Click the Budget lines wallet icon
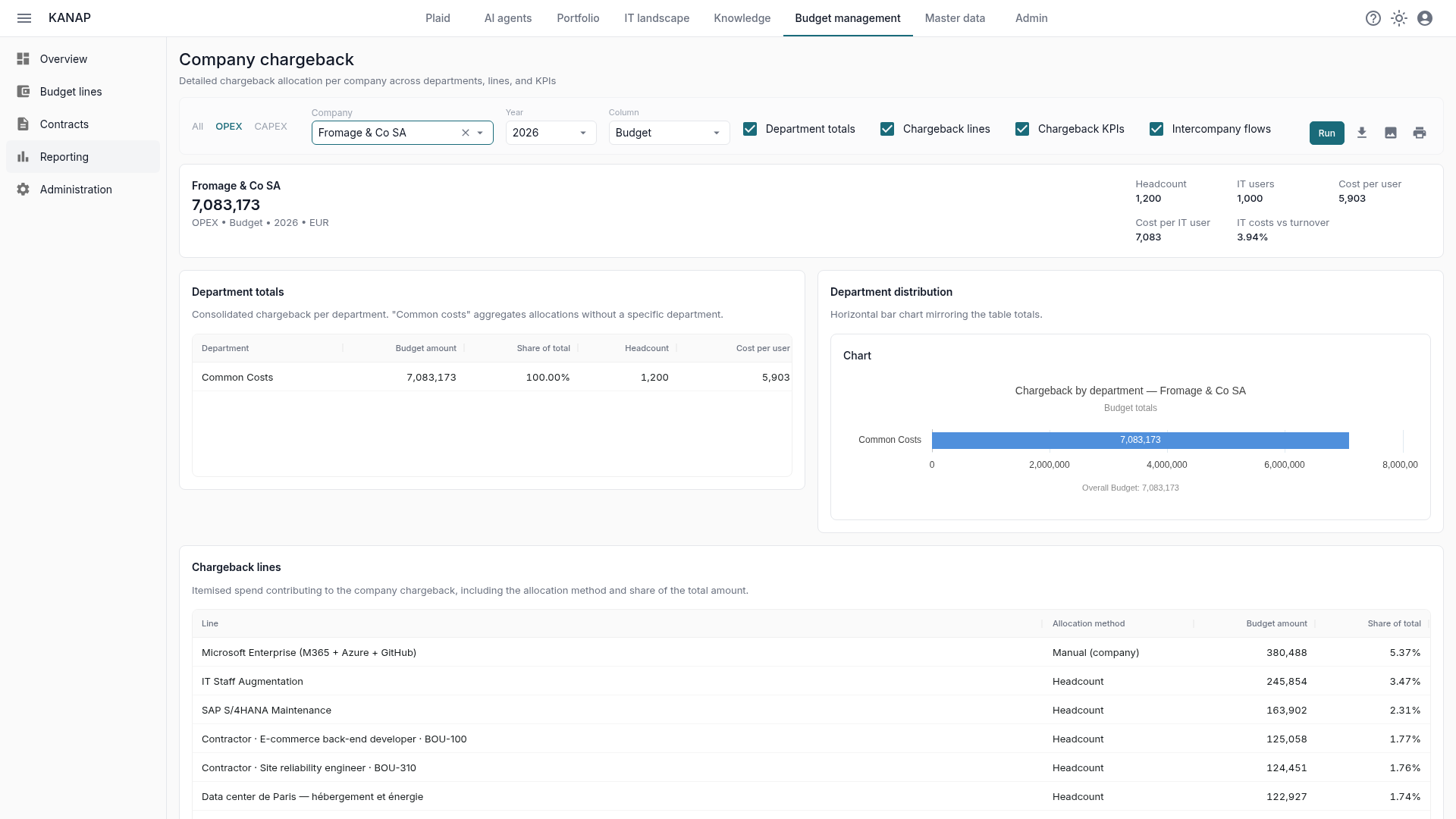Image resolution: width=1456 pixels, height=819 pixels. click(24, 92)
